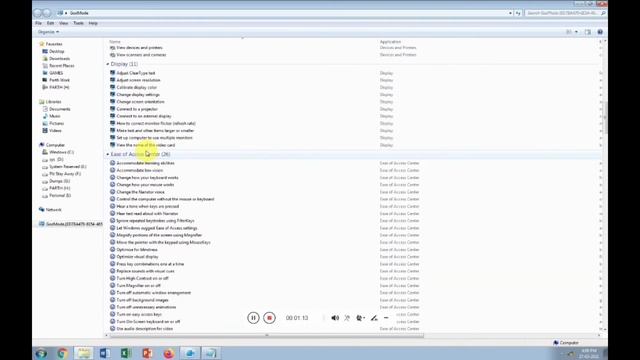Open Turn Magnifier on or off

pyautogui.click(x=138, y=286)
